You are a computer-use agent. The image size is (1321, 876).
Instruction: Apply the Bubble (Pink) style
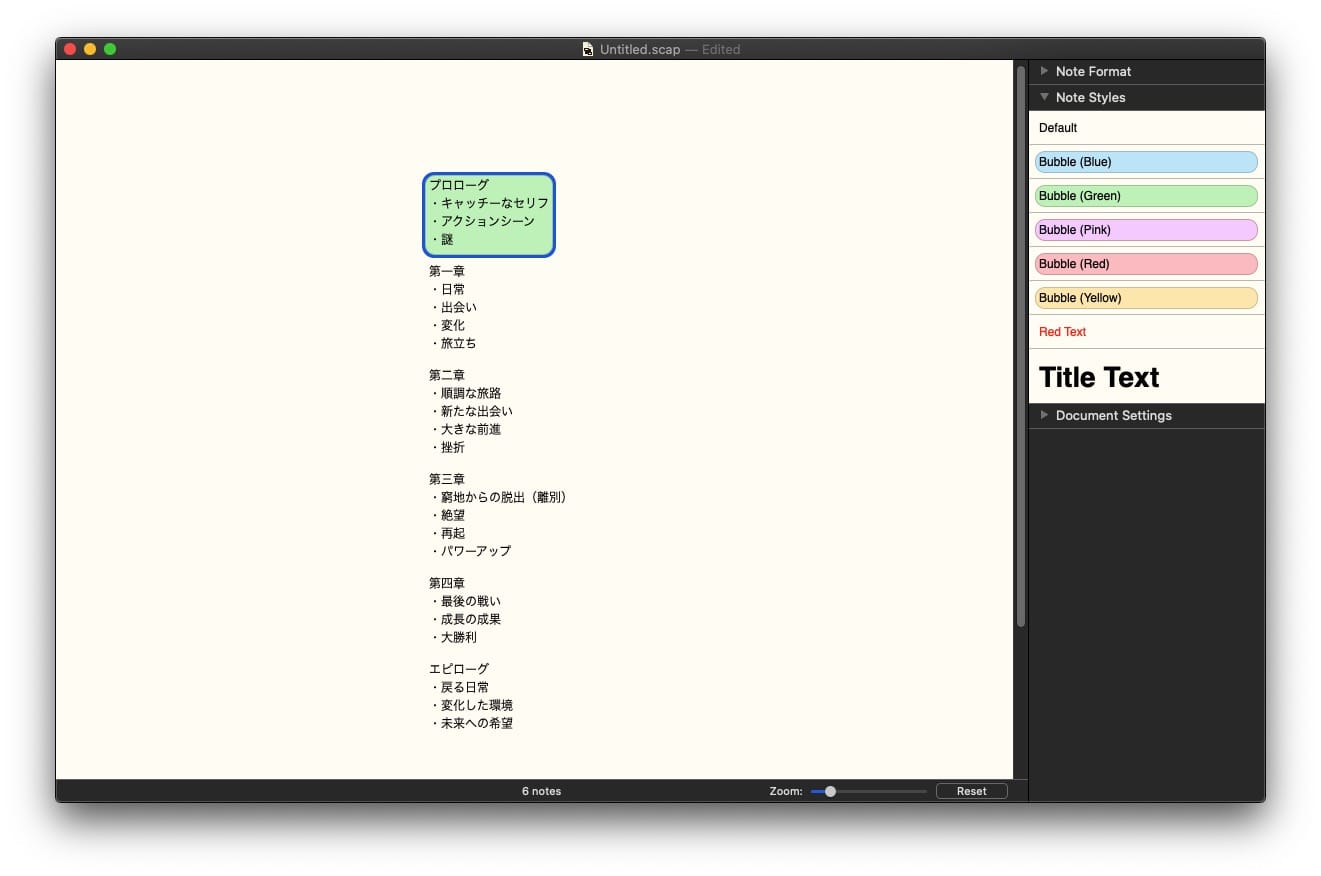[x=1146, y=230]
